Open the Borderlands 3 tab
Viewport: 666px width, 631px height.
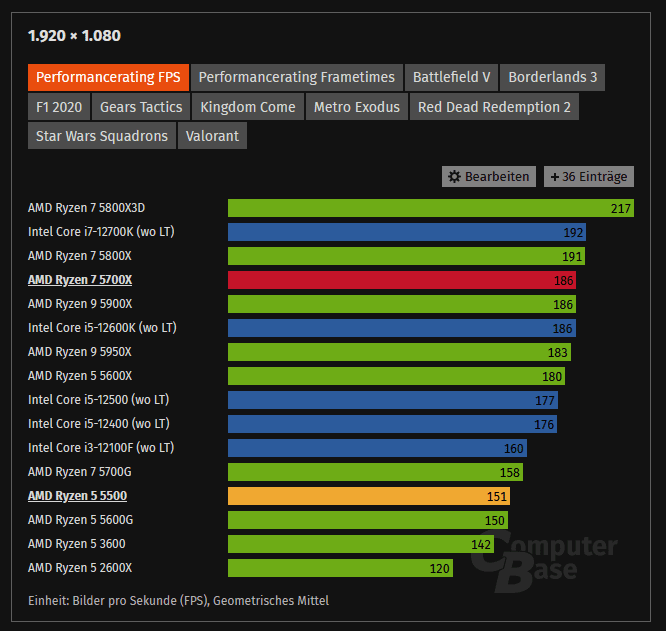[552, 77]
